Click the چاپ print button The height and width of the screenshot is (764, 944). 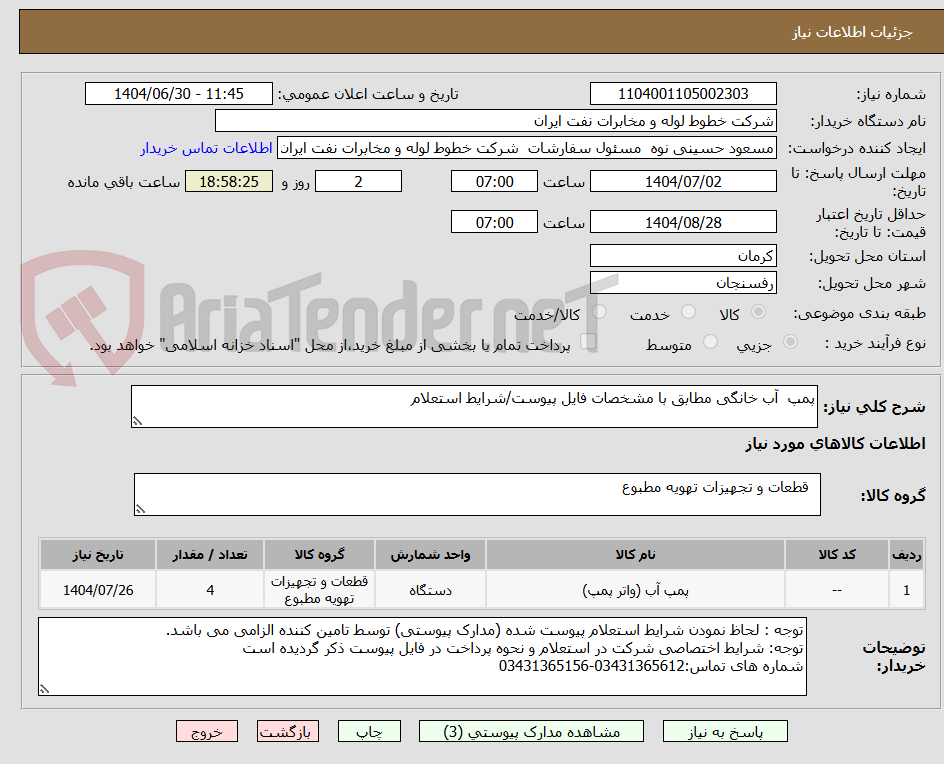pyautogui.click(x=370, y=731)
